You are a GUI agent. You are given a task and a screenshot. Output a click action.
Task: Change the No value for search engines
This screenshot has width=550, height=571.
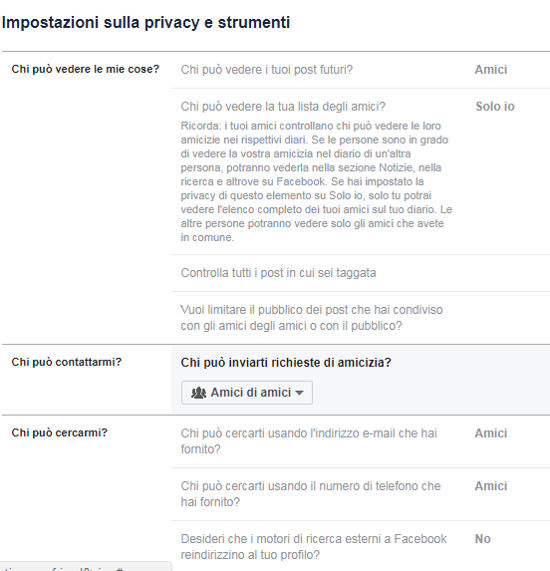[x=483, y=539]
